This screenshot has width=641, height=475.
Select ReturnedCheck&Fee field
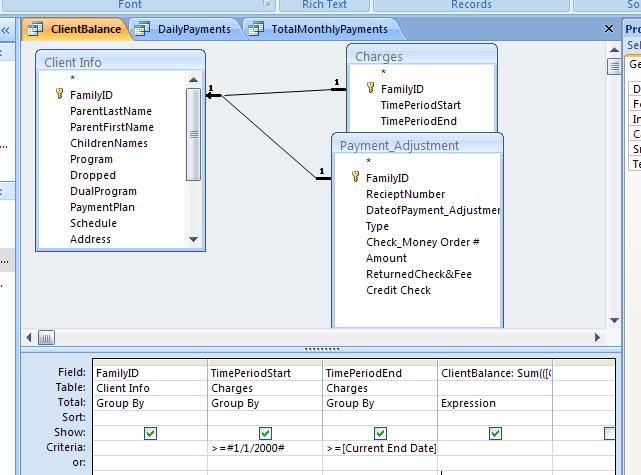(x=419, y=274)
